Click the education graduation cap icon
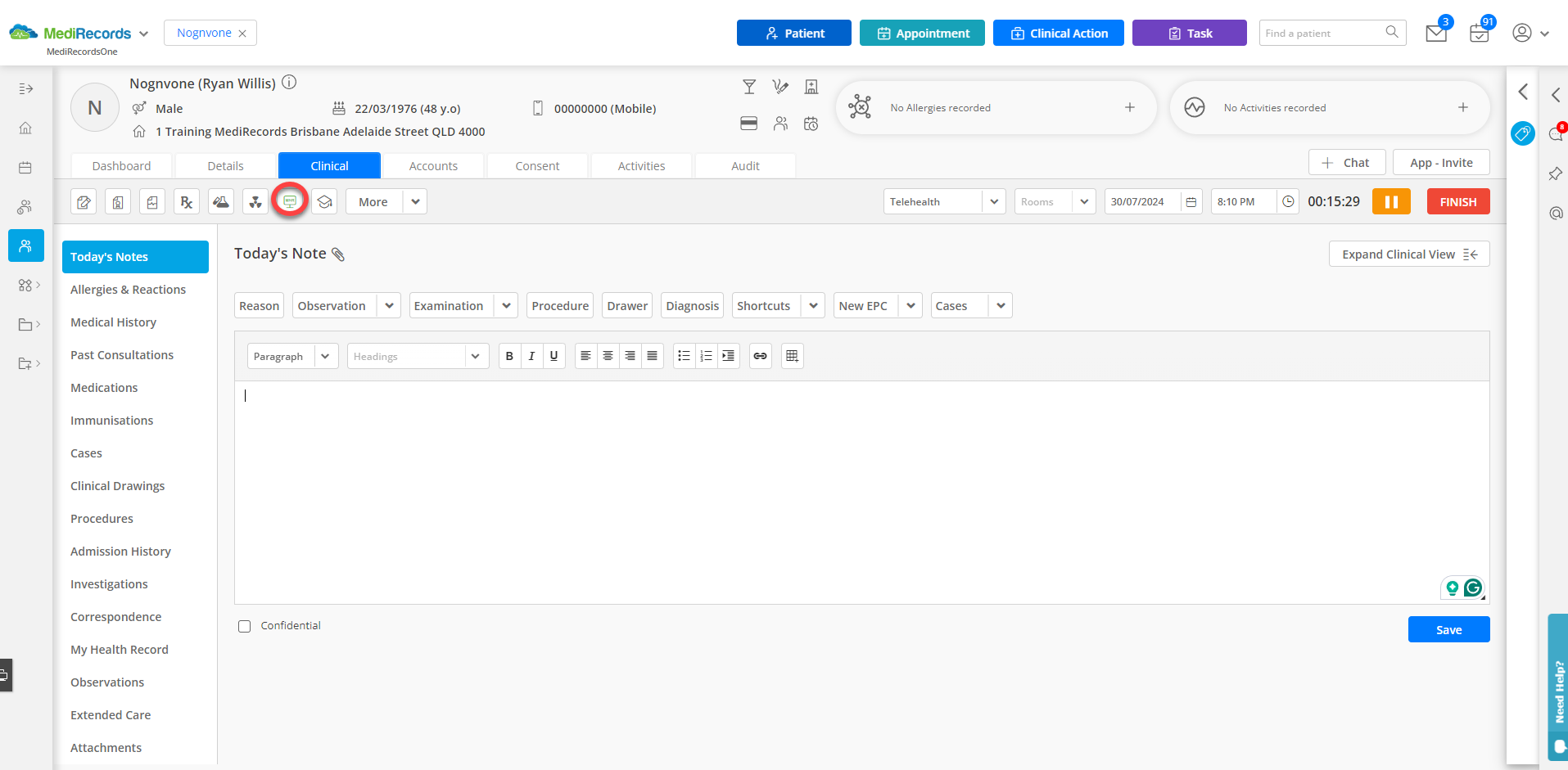The width and height of the screenshot is (1568, 770). (x=324, y=201)
